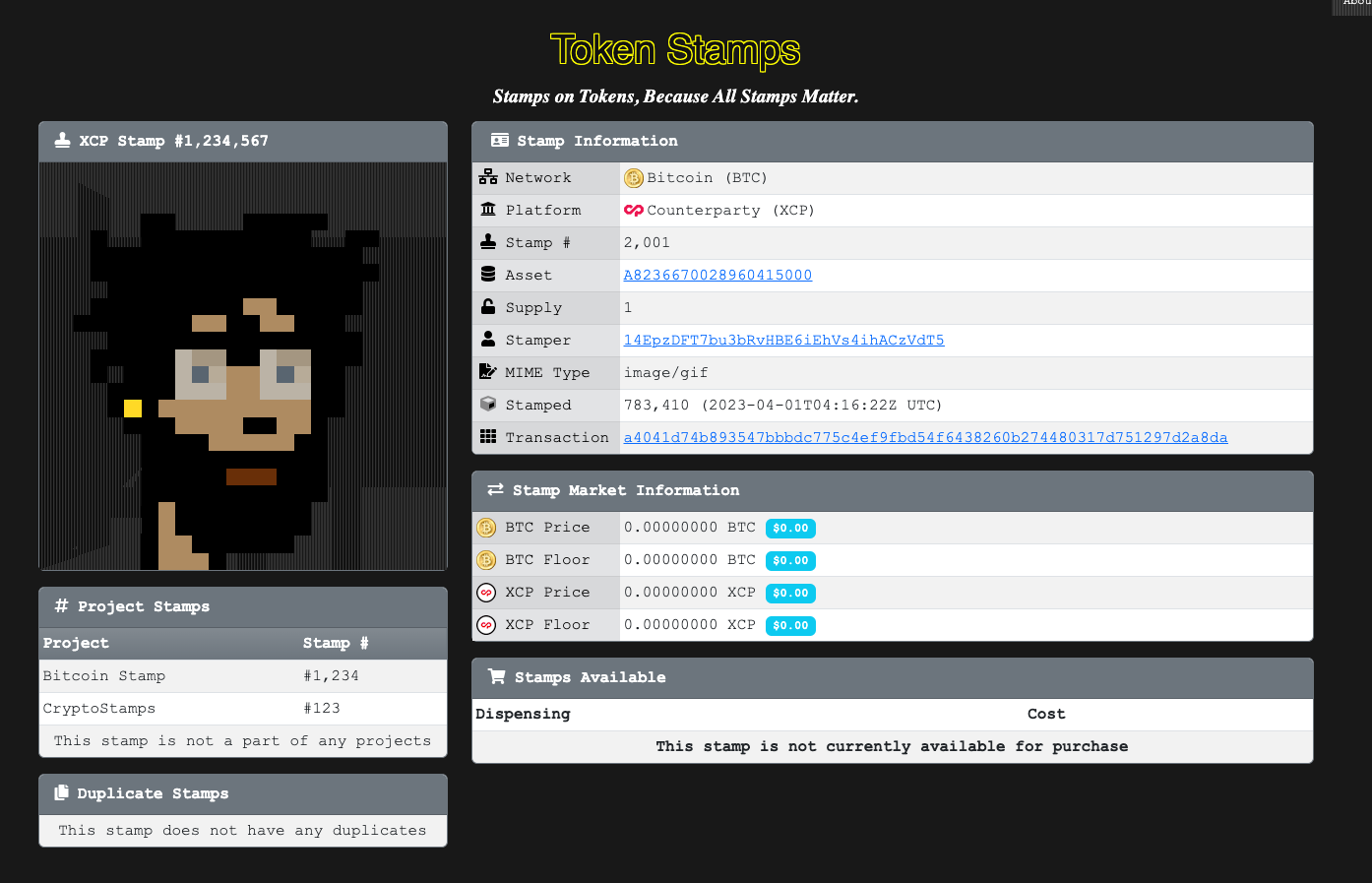Click the #1,234 stamp number cell
The width and height of the screenshot is (1372, 883).
331,676
